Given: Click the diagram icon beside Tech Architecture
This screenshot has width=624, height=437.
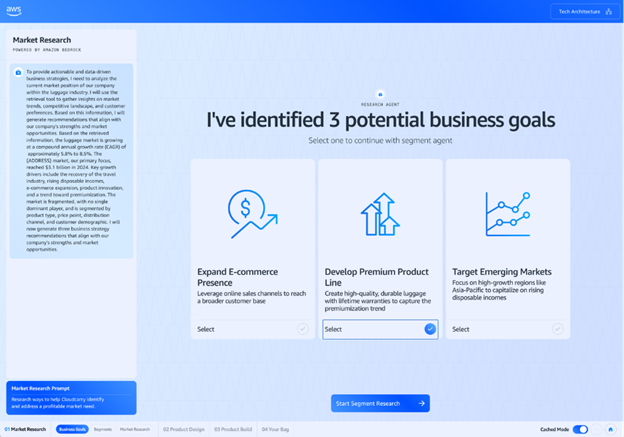Looking at the screenshot, I should coord(609,12).
